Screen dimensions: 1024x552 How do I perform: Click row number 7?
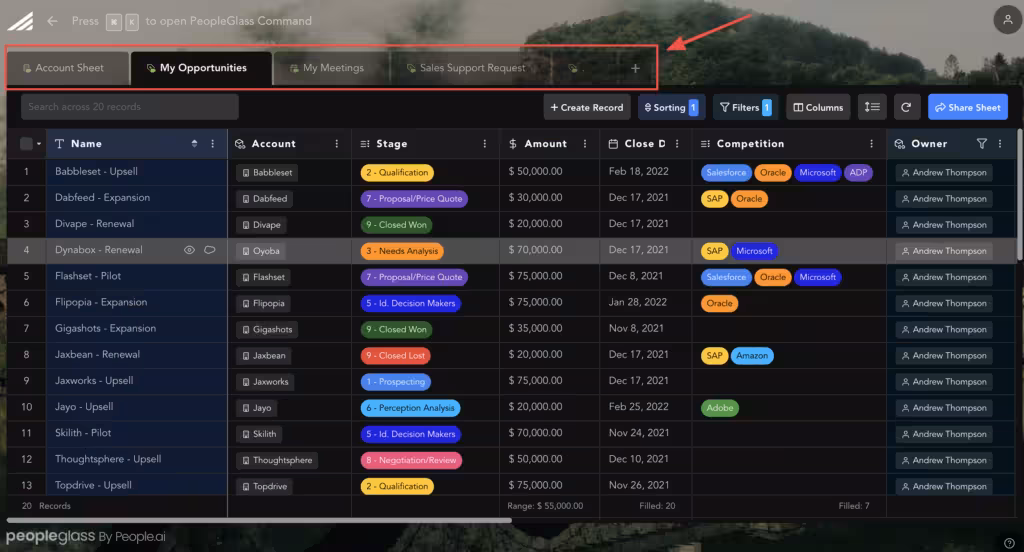click(26, 328)
